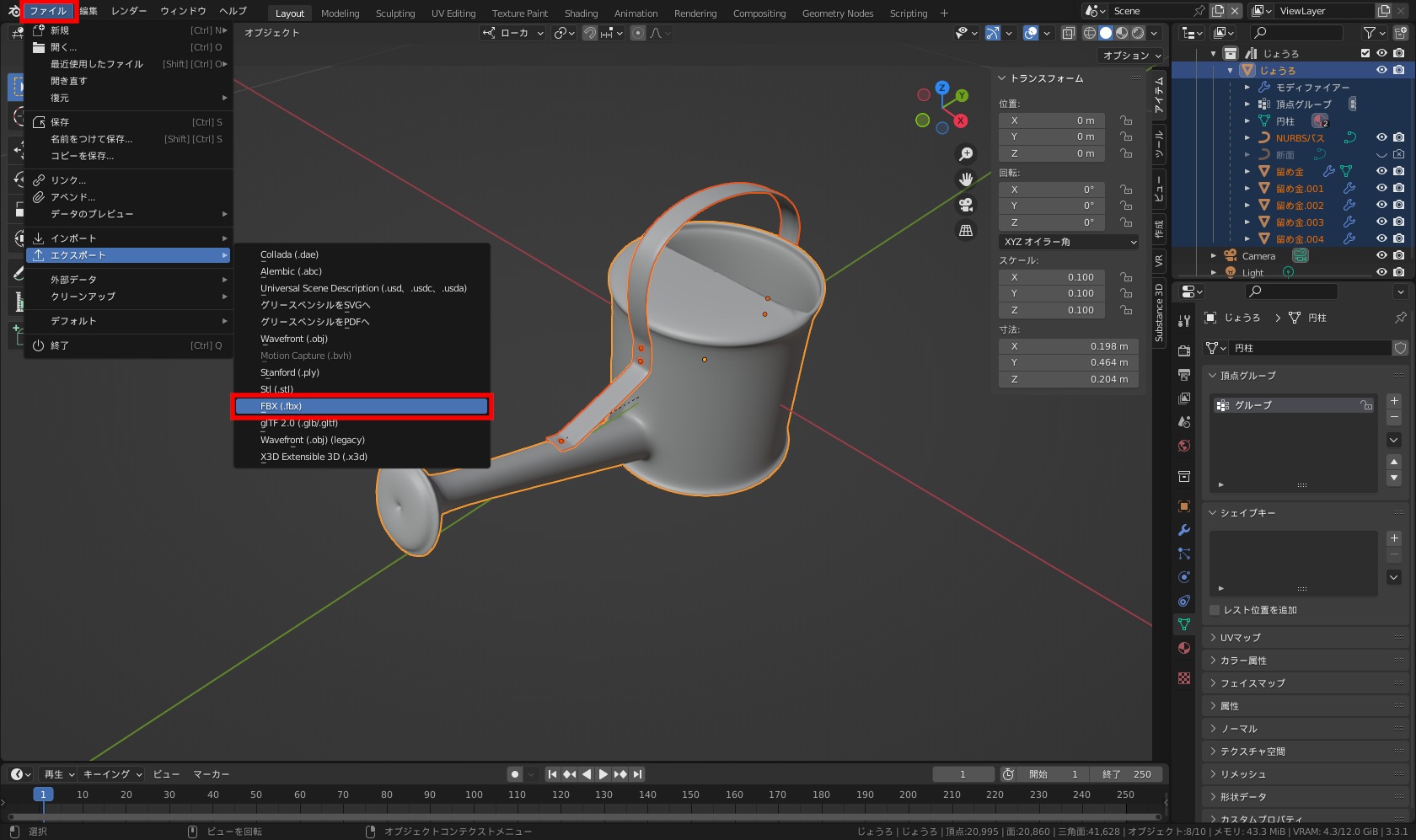This screenshot has width=1416, height=840.
Task: Click the camera view icon in viewport
Action: click(x=966, y=205)
